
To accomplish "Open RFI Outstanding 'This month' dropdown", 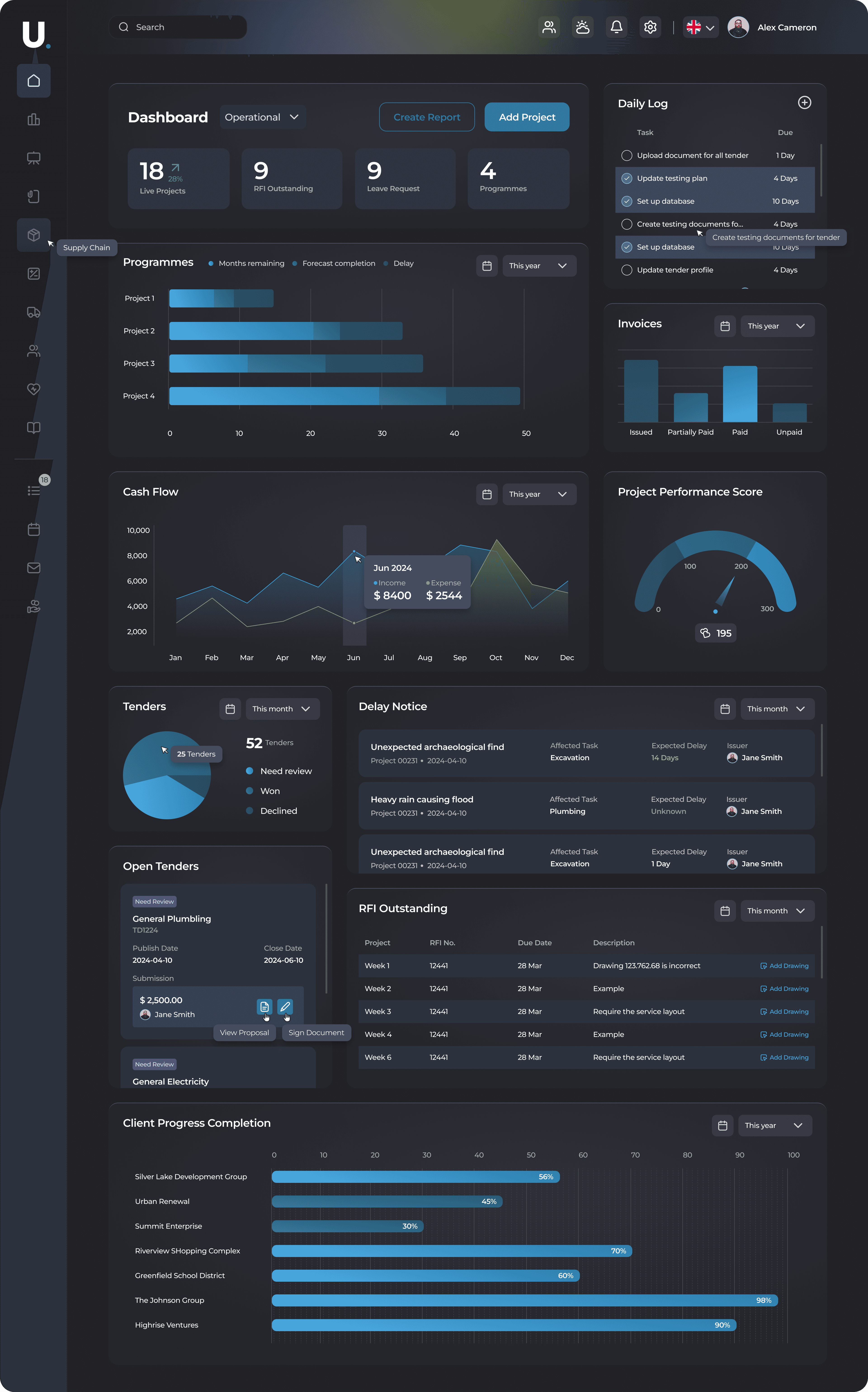I will [777, 911].
